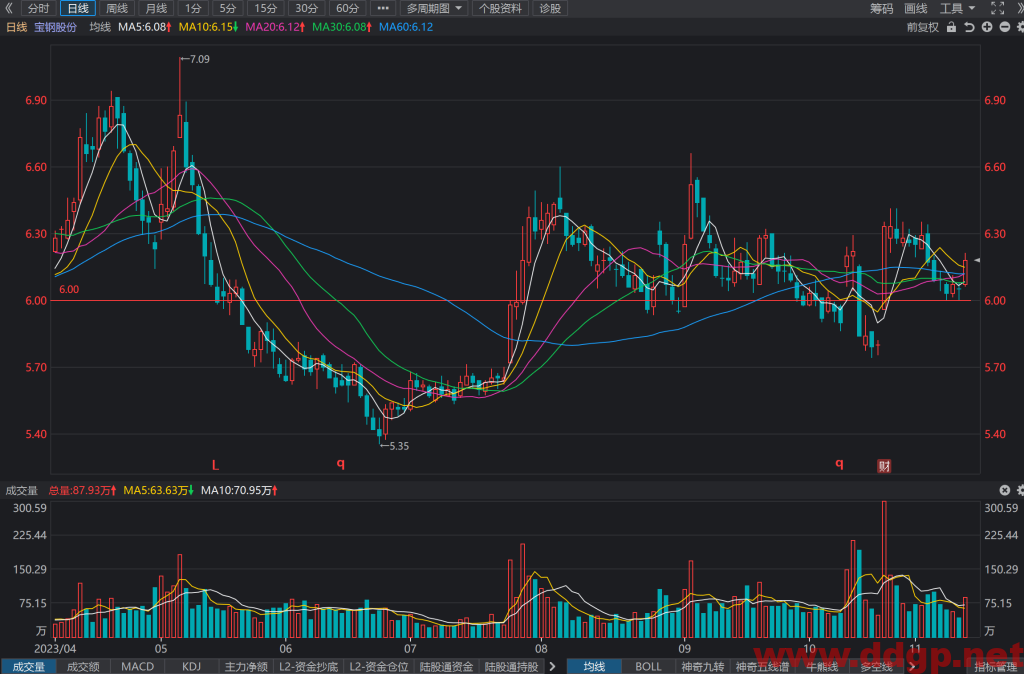The height and width of the screenshot is (674, 1024).
Task: Select the MA10:6.15 indicator label
Action: (208, 27)
